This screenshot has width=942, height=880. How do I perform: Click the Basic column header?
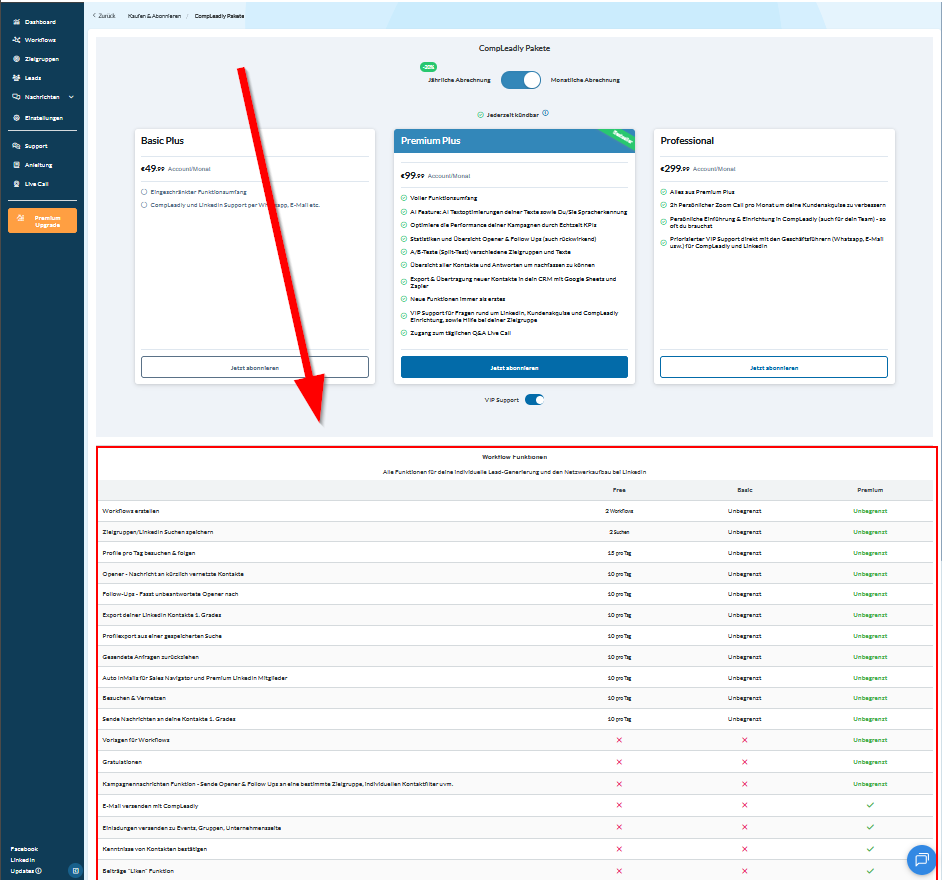click(x=745, y=490)
